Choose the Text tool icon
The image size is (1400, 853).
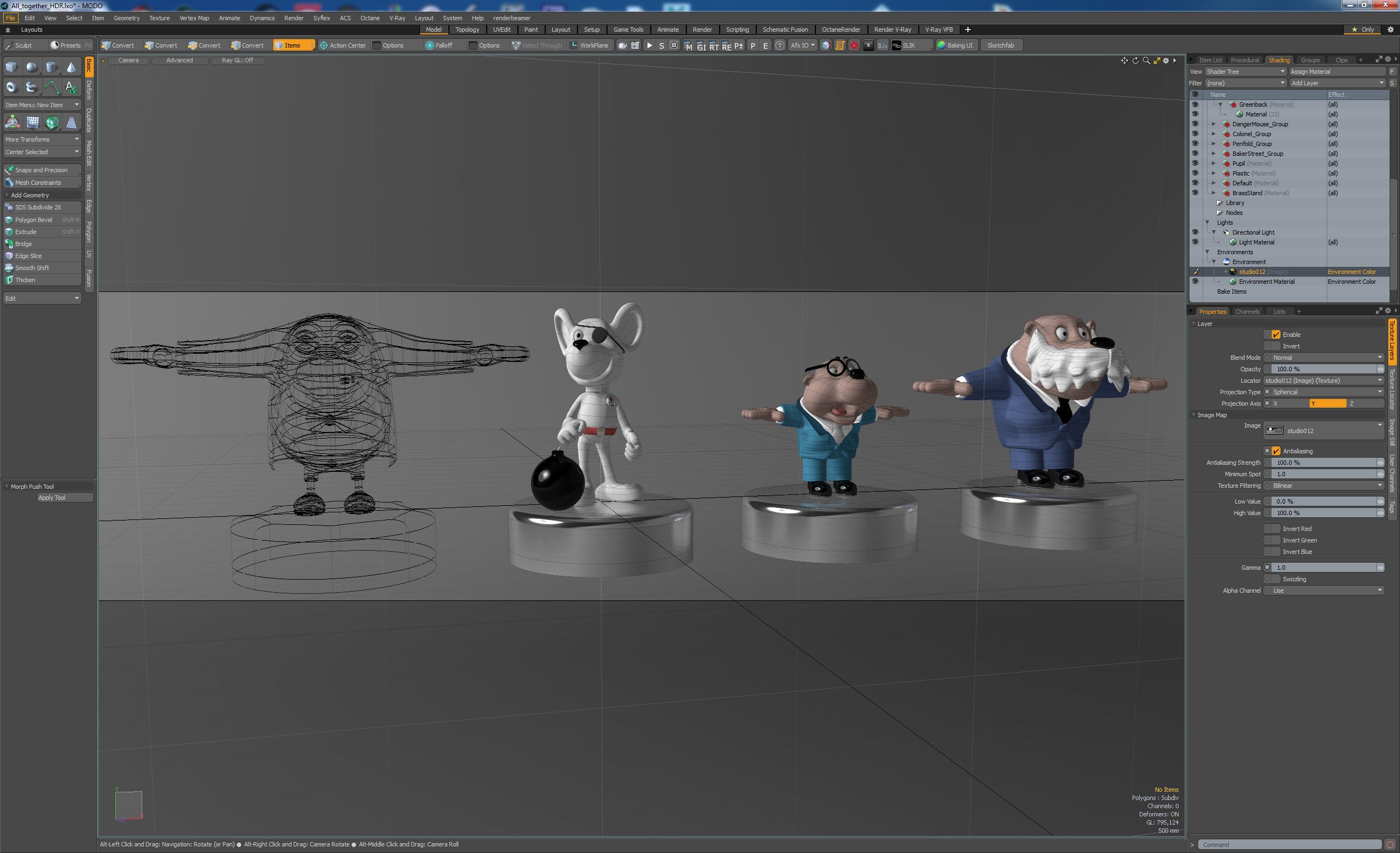pyautogui.click(x=71, y=87)
